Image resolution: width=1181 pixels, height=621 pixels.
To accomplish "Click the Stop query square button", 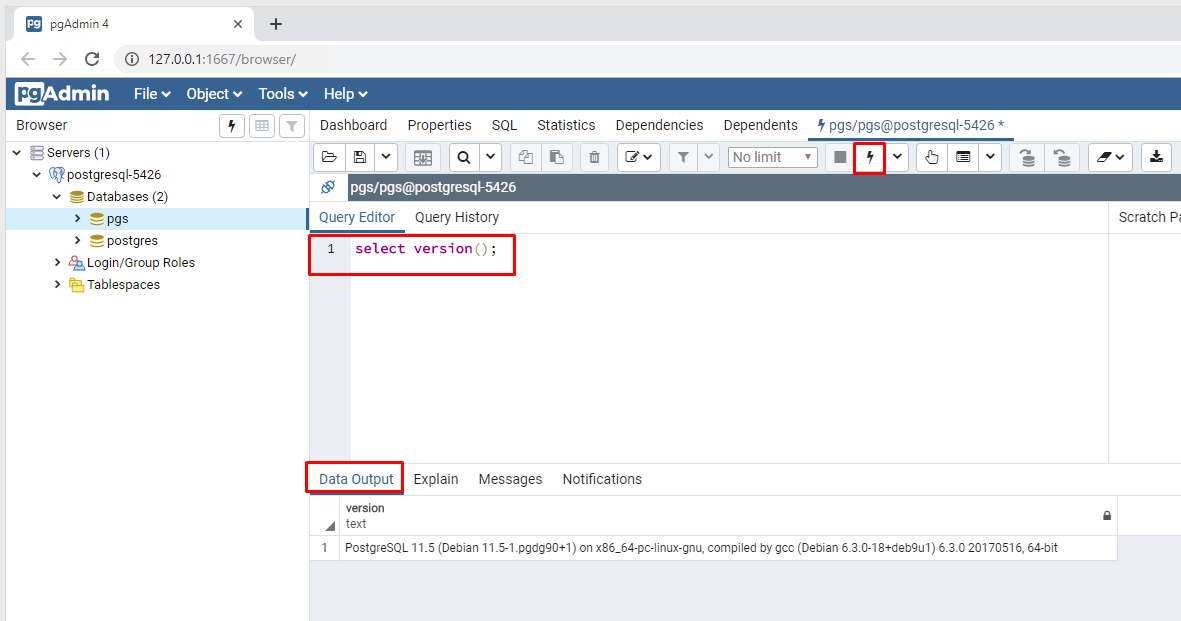I will pyautogui.click(x=840, y=157).
